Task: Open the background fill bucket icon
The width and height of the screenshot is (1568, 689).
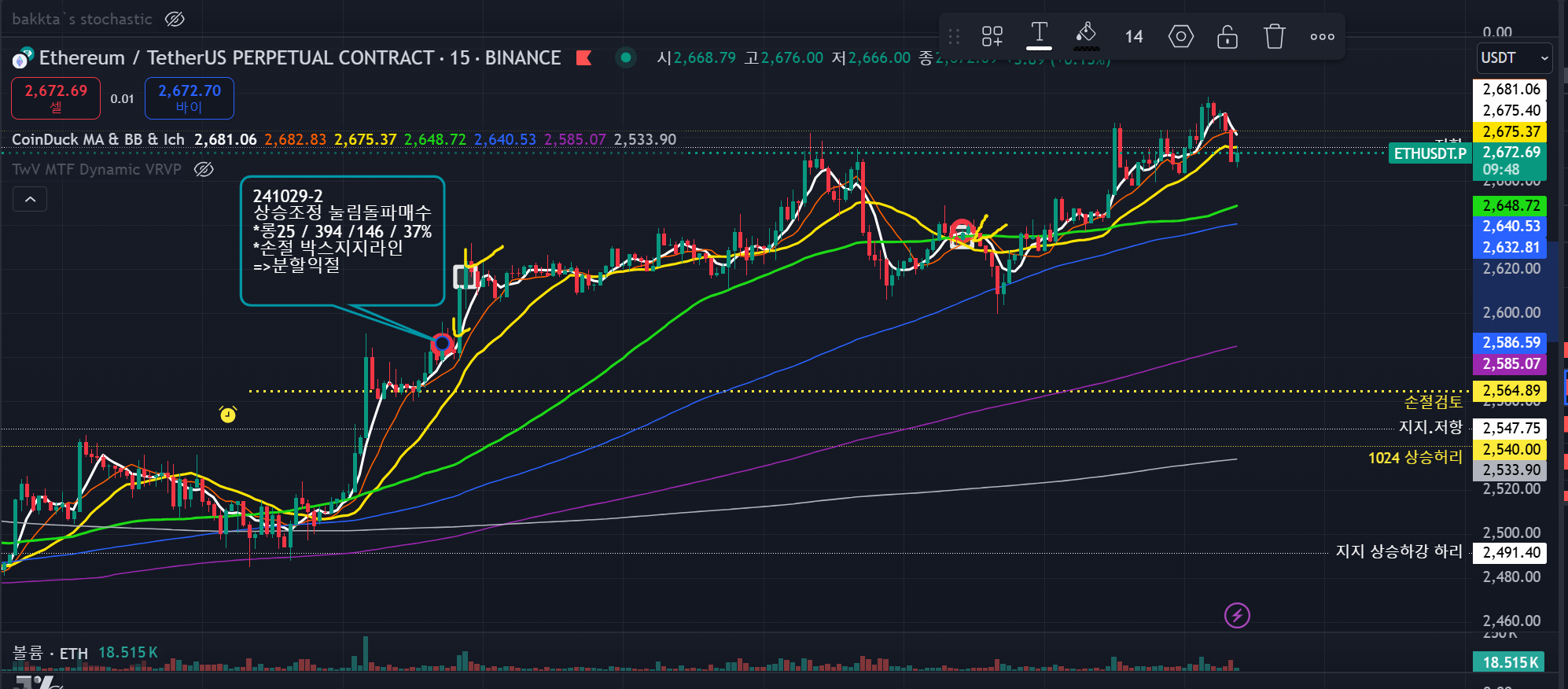Action: (1086, 35)
